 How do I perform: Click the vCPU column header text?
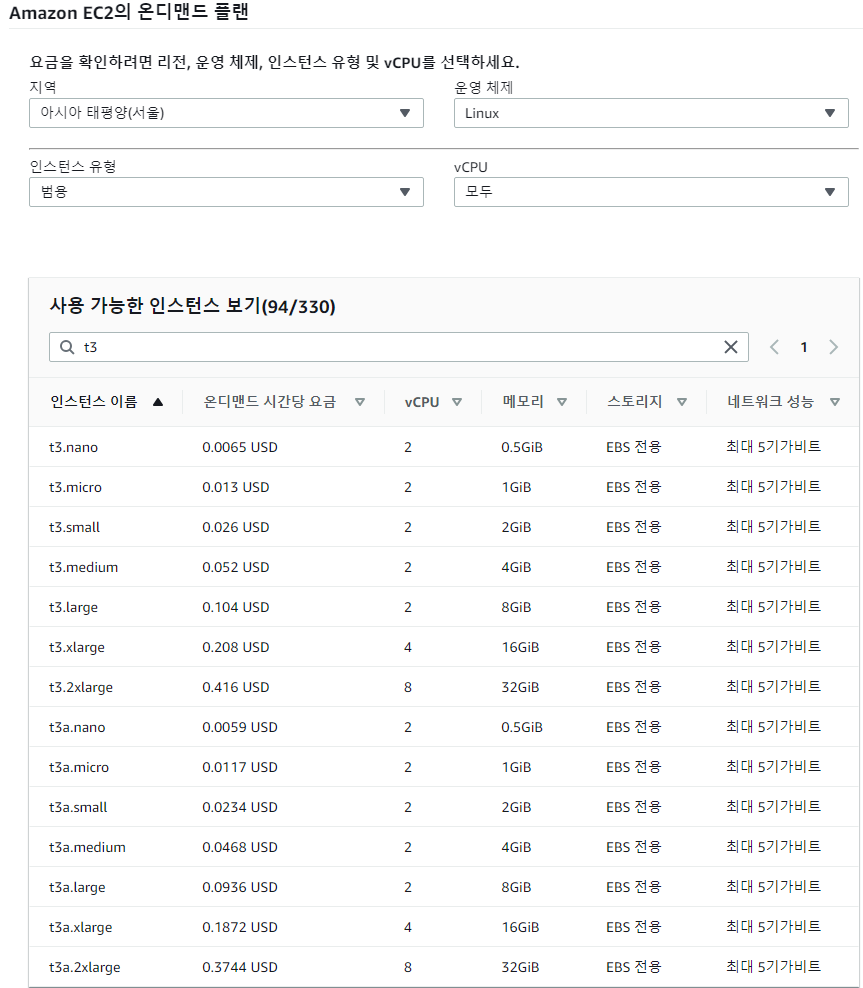[422, 402]
